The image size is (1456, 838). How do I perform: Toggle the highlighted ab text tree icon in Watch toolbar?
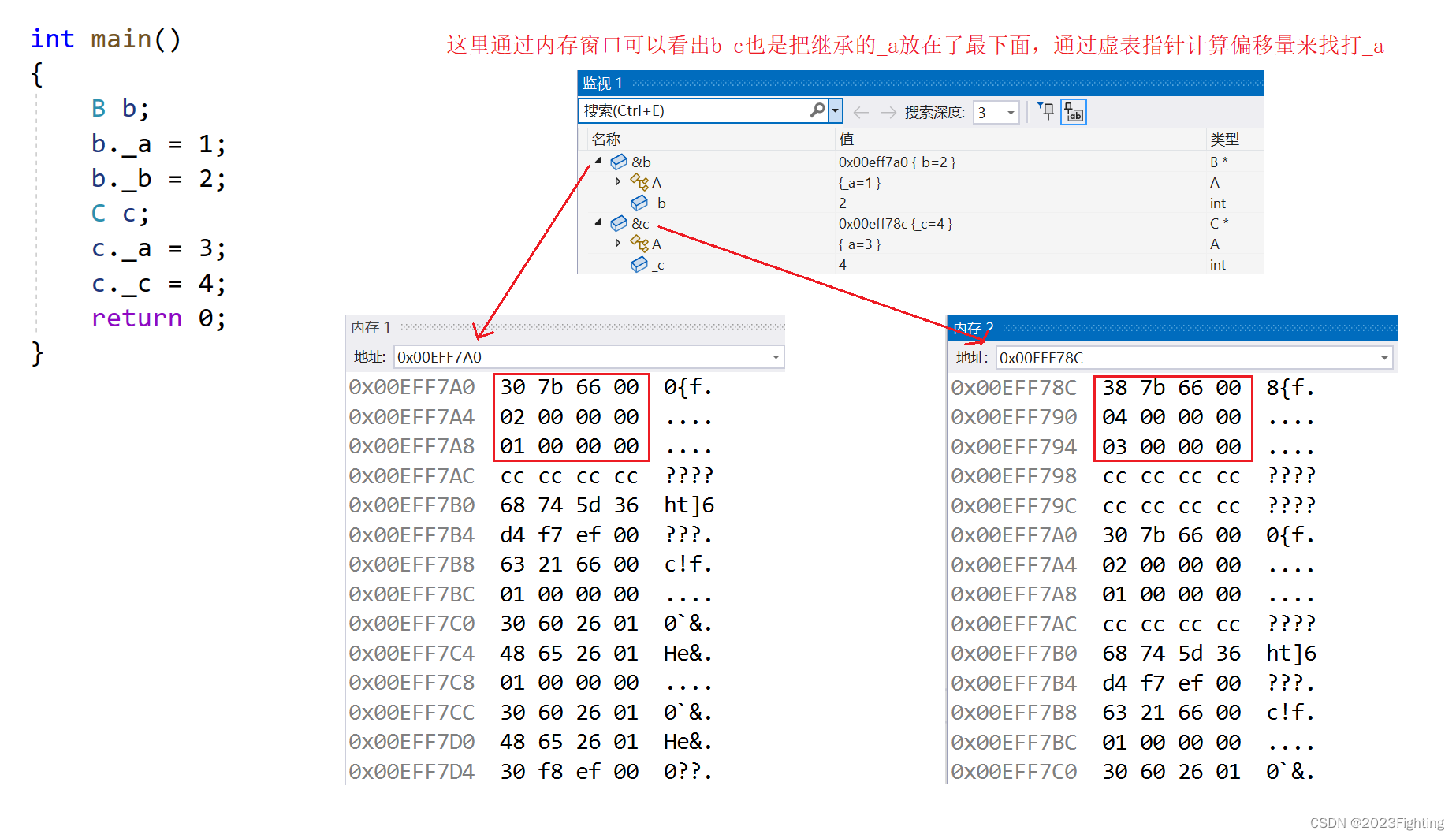(1074, 112)
